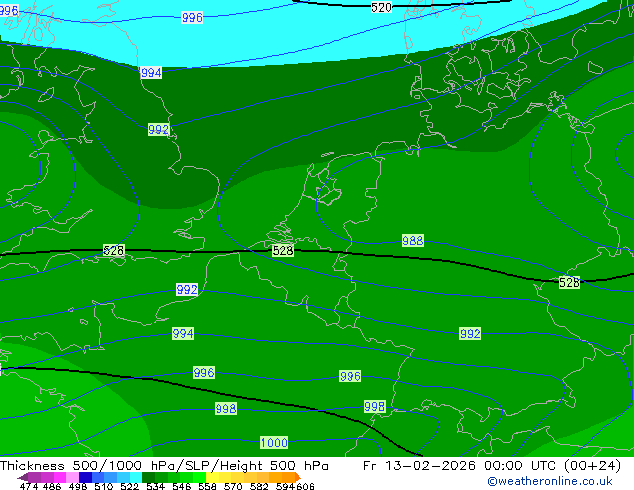Click the 1000 isobar label

click(274, 442)
